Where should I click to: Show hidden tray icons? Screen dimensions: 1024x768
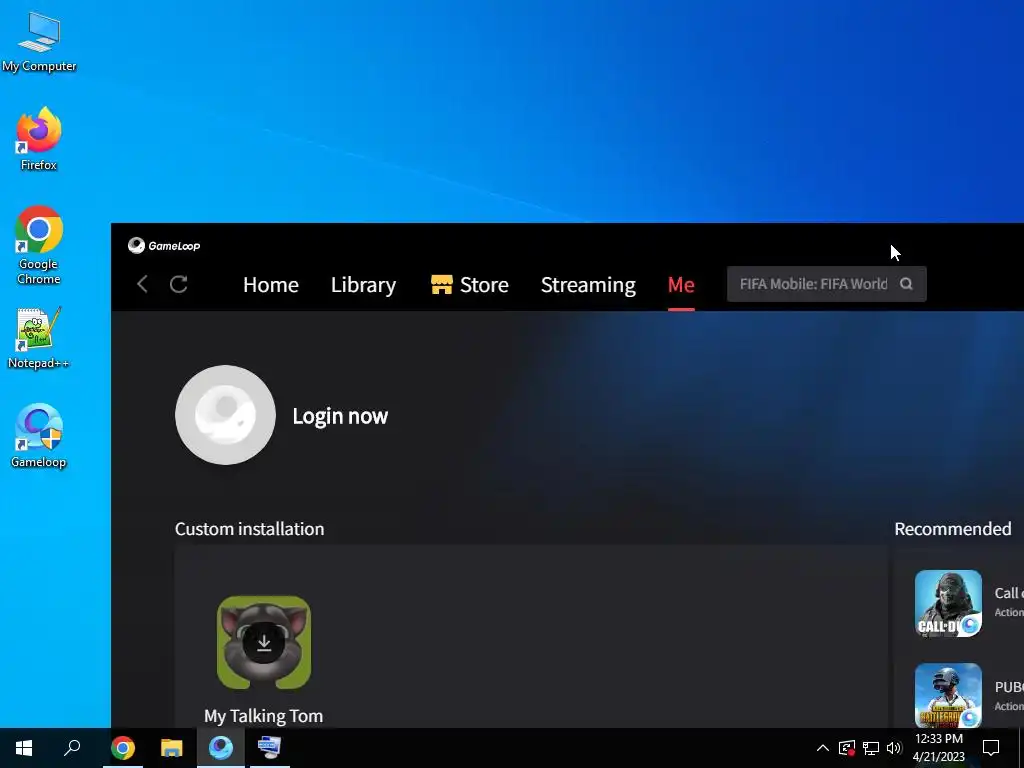pyautogui.click(x=823, y=748)
